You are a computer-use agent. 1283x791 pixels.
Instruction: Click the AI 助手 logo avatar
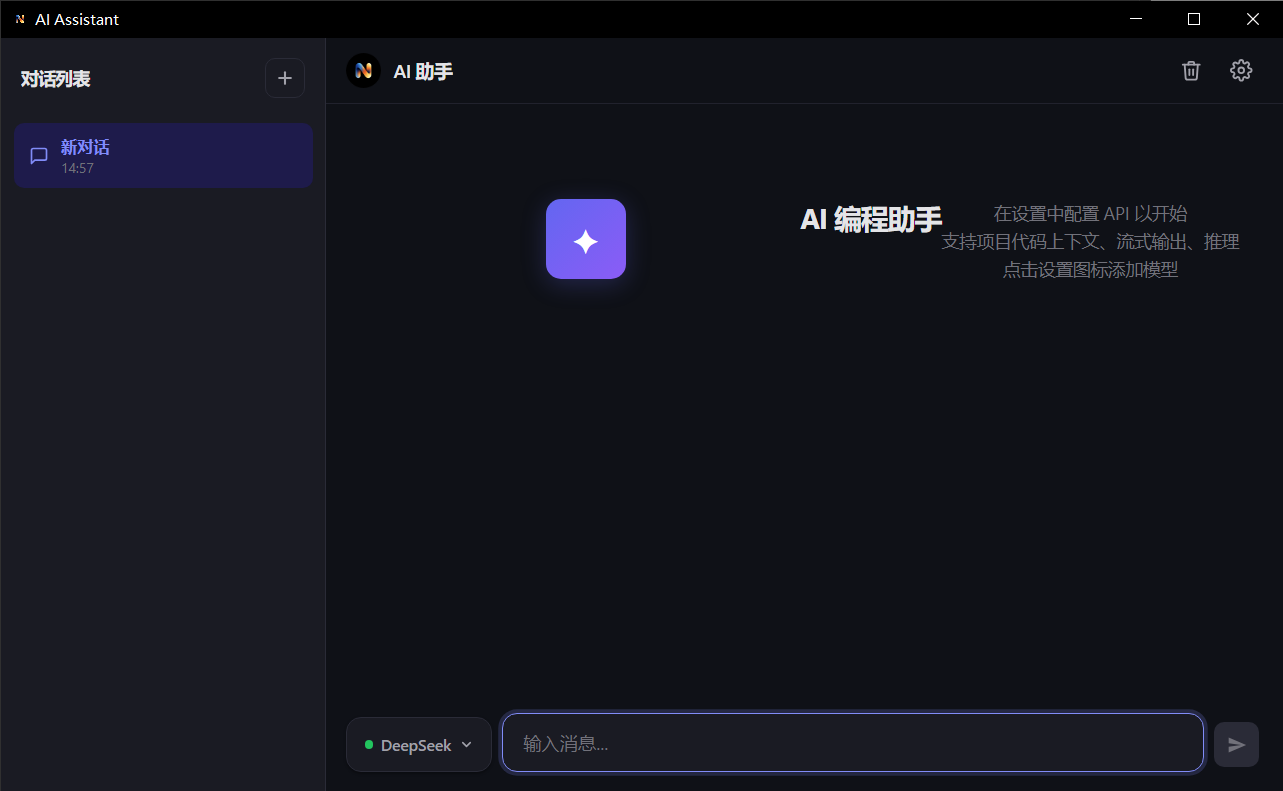[363, 70]
